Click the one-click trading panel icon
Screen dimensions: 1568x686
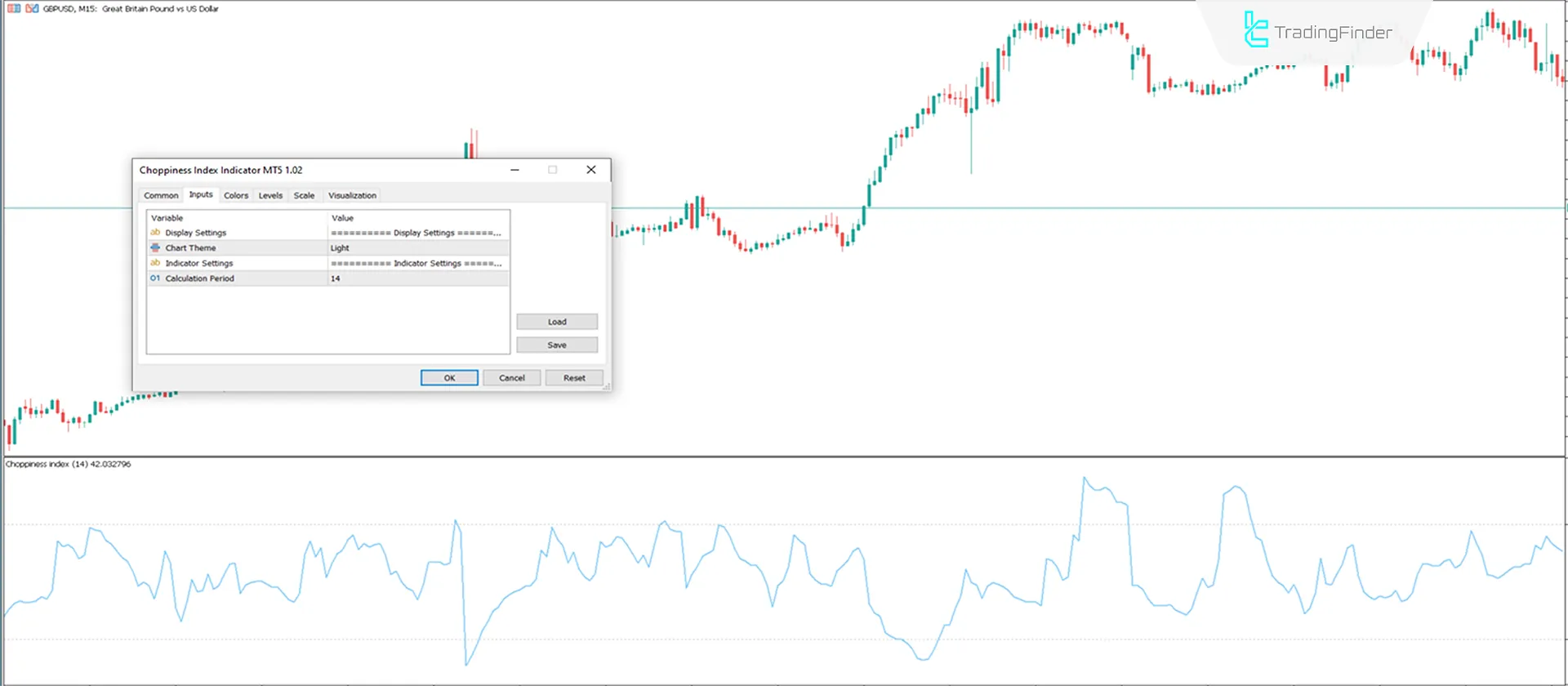tap(13, 8)
